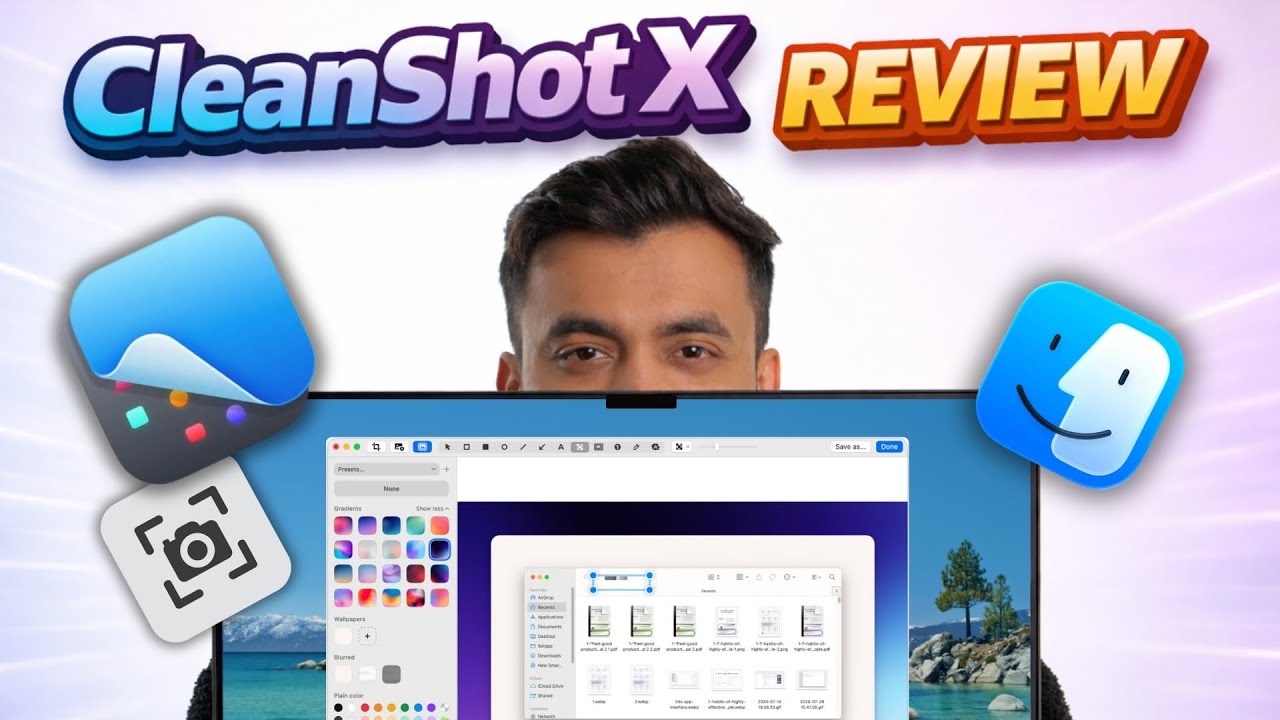Click the share icon in Finder toolbar
Image resolution: width=1280 pixels, height=720 pixels.
[x=759, y=577]
